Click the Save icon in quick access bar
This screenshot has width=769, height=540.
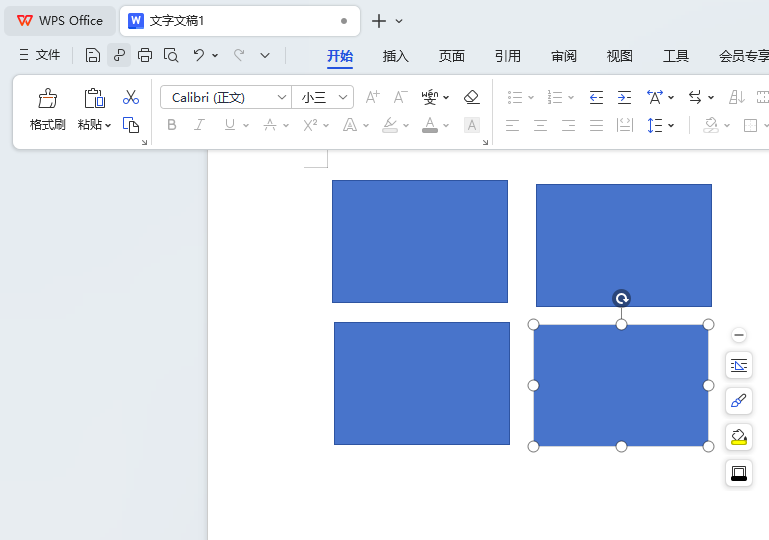(x=93, y=55)
